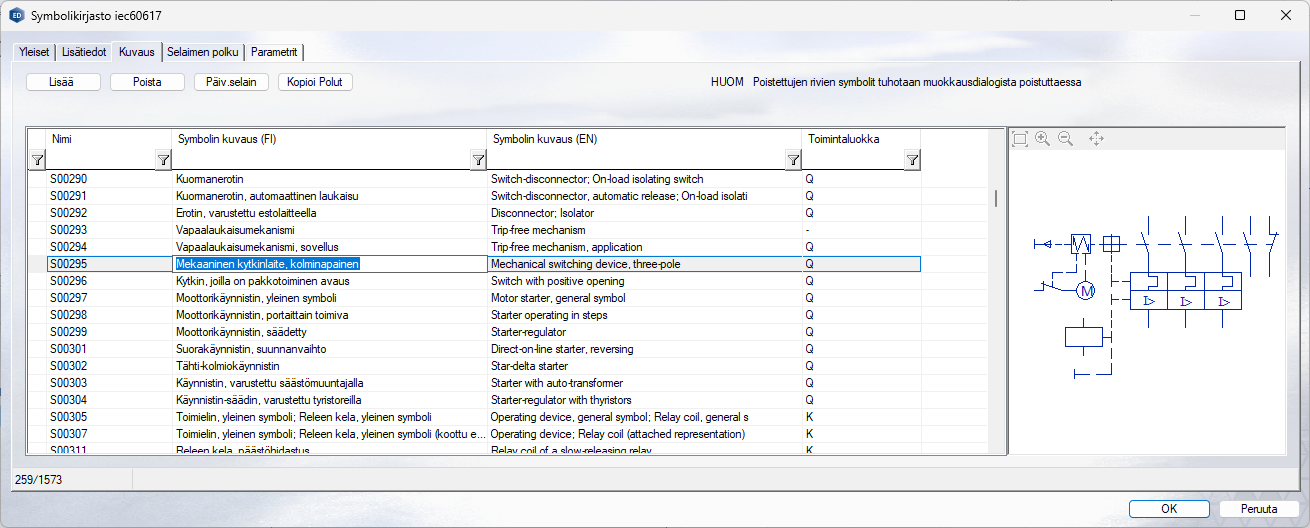The image size is (1310, 528).
Task: Open the Nimi column filter
Action: click(x=163, y=159)
